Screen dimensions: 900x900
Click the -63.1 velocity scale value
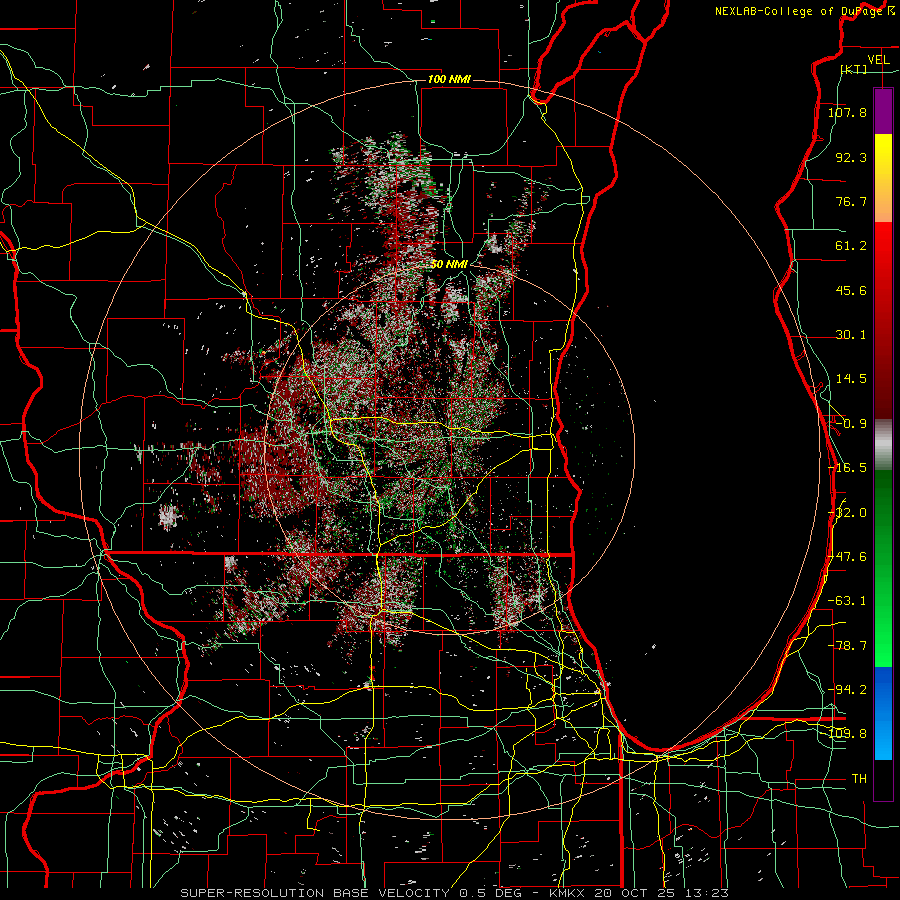click(x=847, y=601)
